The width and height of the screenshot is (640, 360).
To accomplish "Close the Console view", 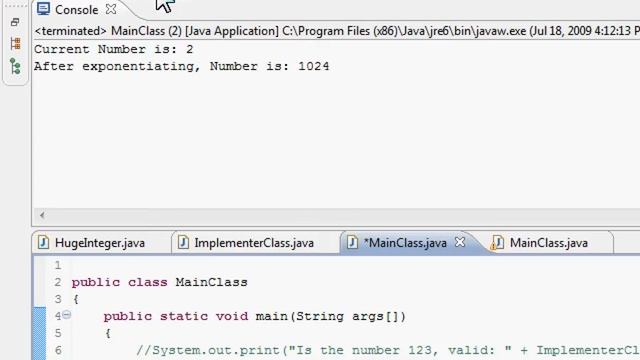I will (111, 9).
